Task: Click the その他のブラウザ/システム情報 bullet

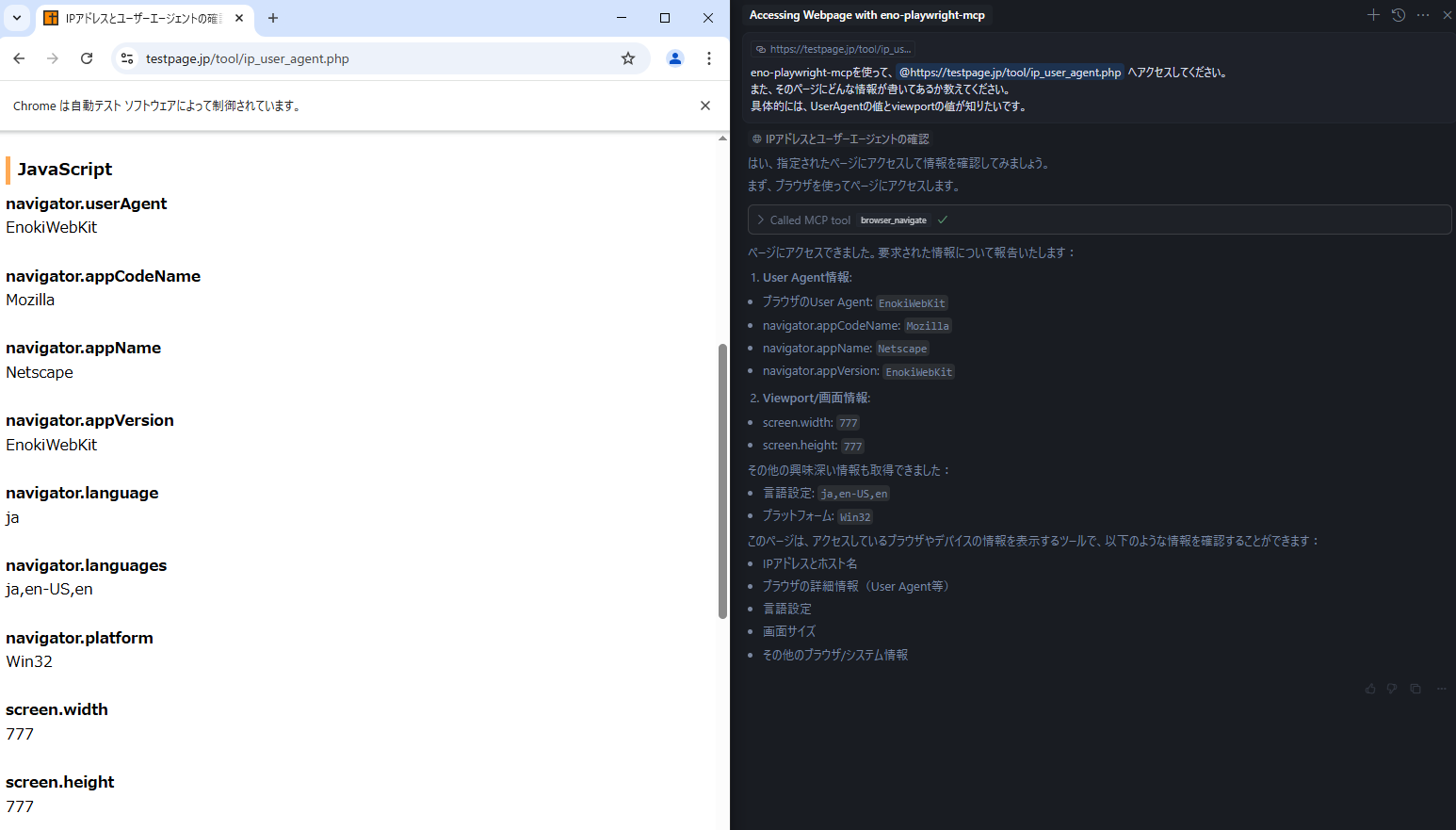Action: (835, 655)
